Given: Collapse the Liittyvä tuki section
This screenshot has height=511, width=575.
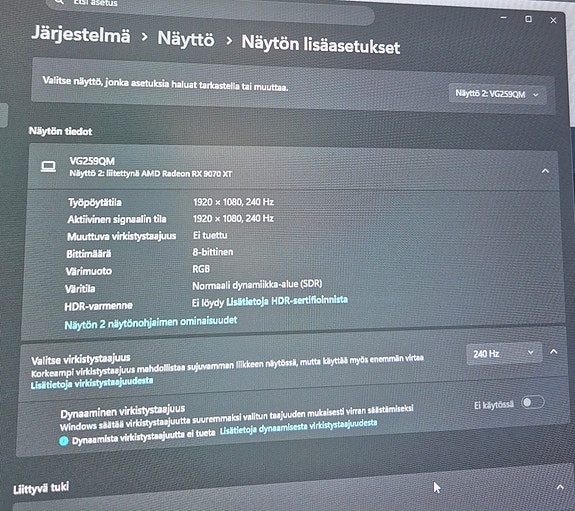Looking at the screenshot, I should point(560,487).
